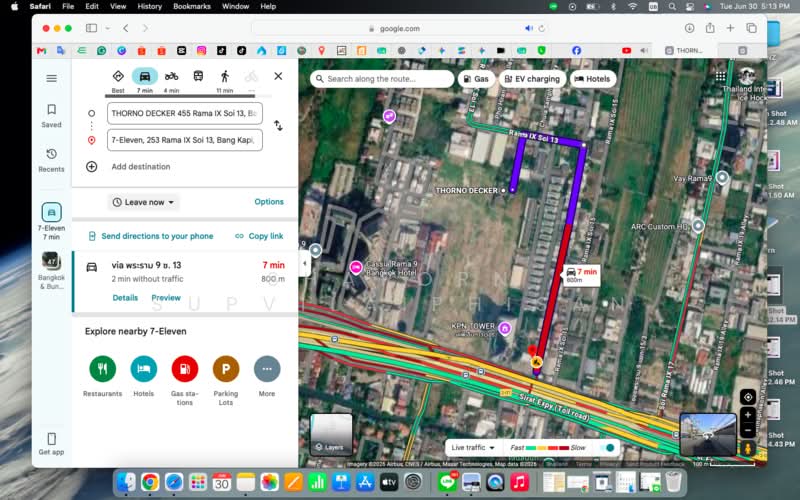Open Music from the Dock
This screenshot has width=800, height=500.
click(x=519, y=482)
